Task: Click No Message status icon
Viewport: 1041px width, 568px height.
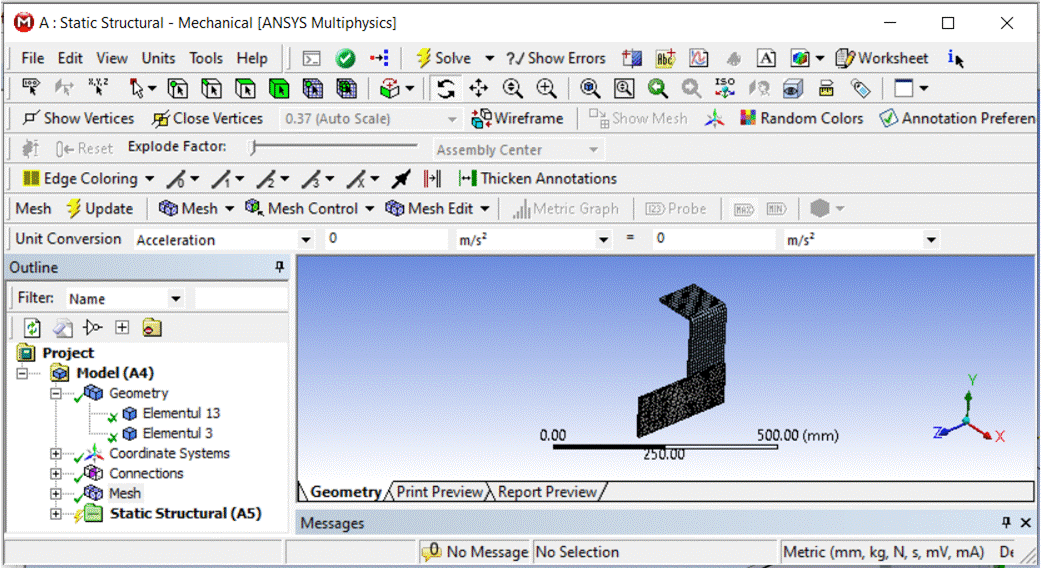Action: click(432, 551)
